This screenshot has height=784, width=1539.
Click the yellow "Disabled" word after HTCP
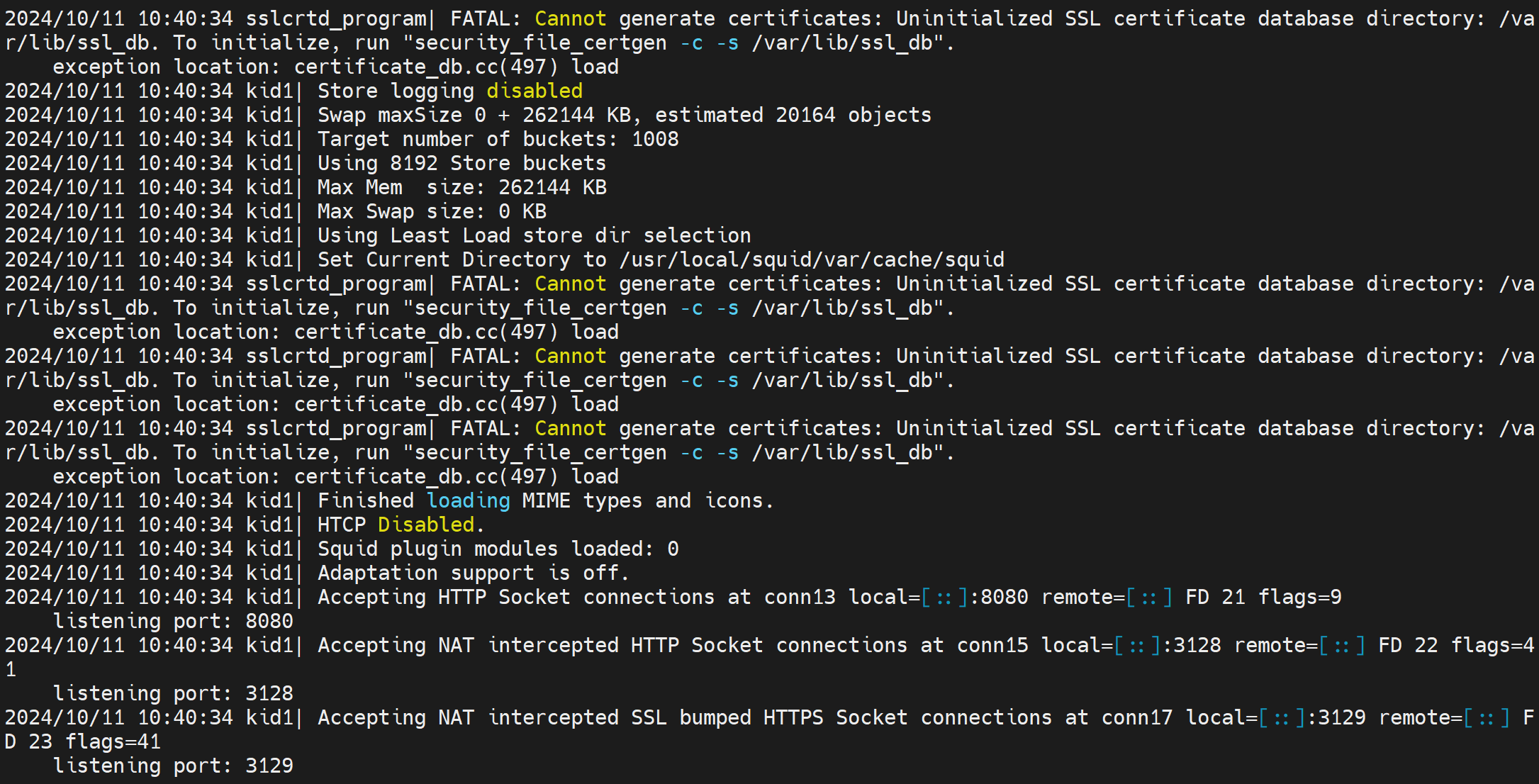point(425,525)
